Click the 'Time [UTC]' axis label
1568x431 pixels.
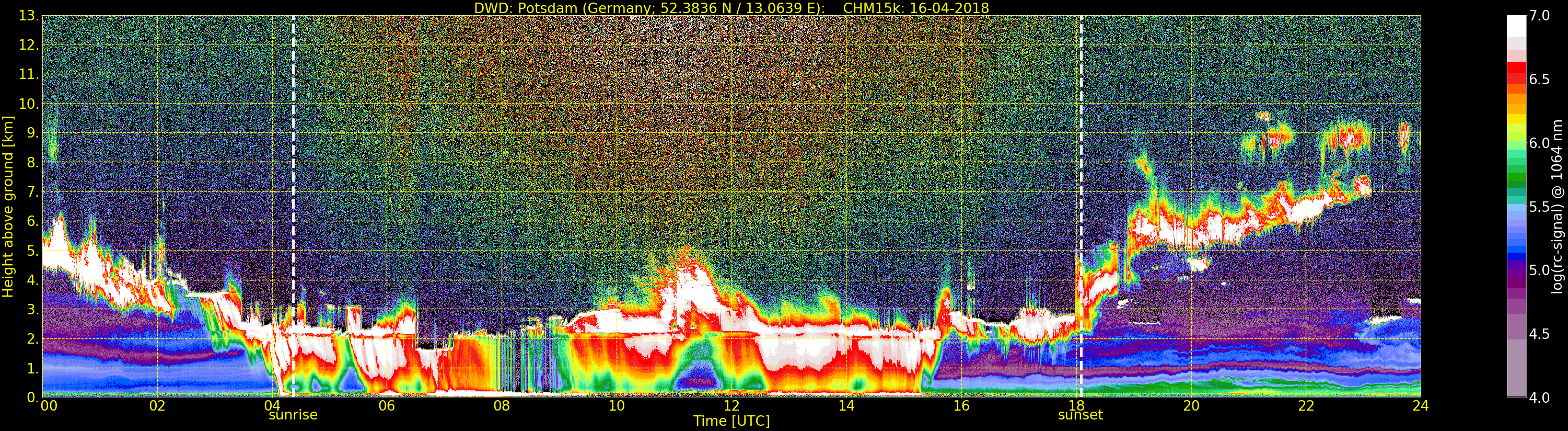[731, 421]
